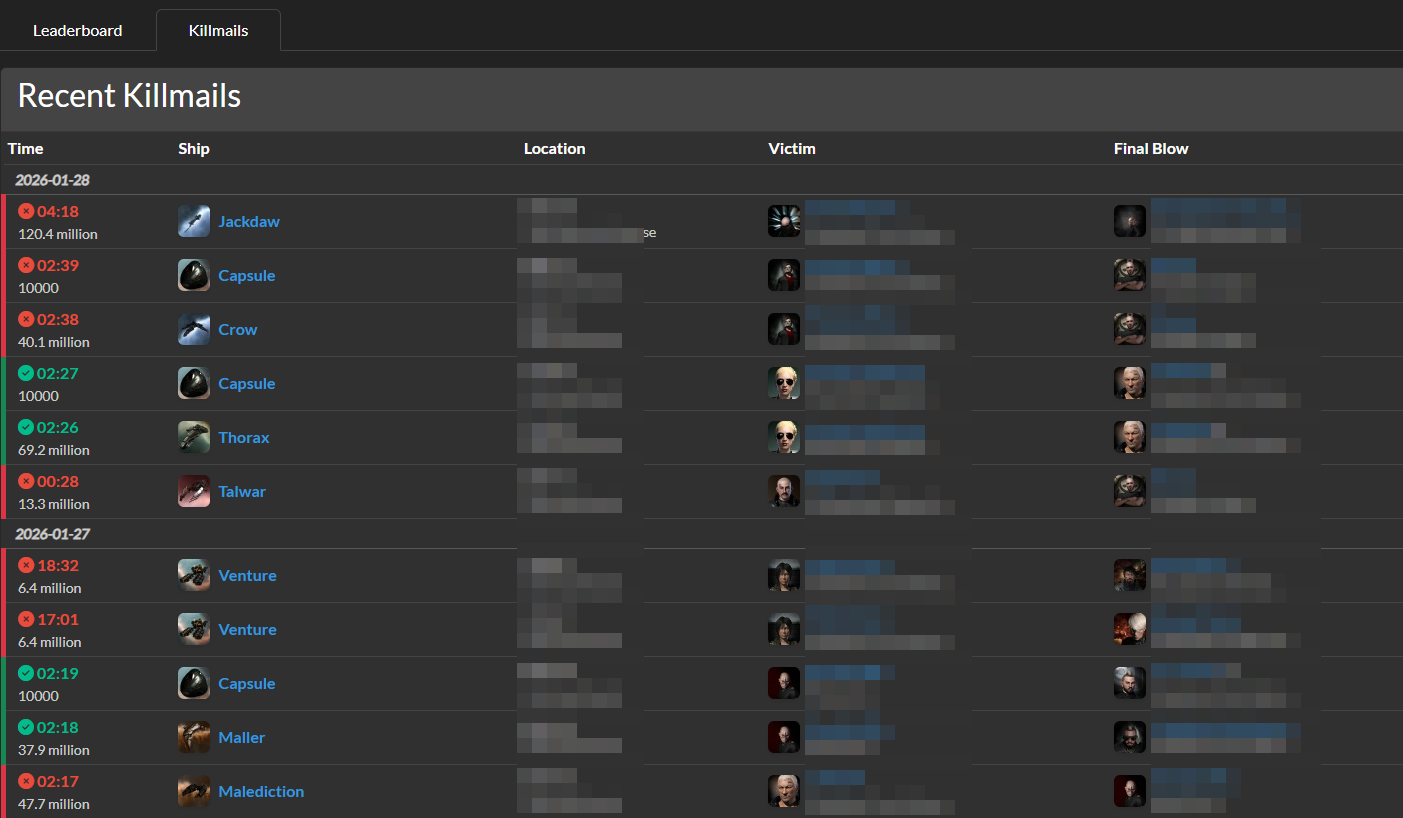Click the Talwar ship icon
This screenshot has height=818, width=1403.
pyautogui.click(x=194, y=491)
